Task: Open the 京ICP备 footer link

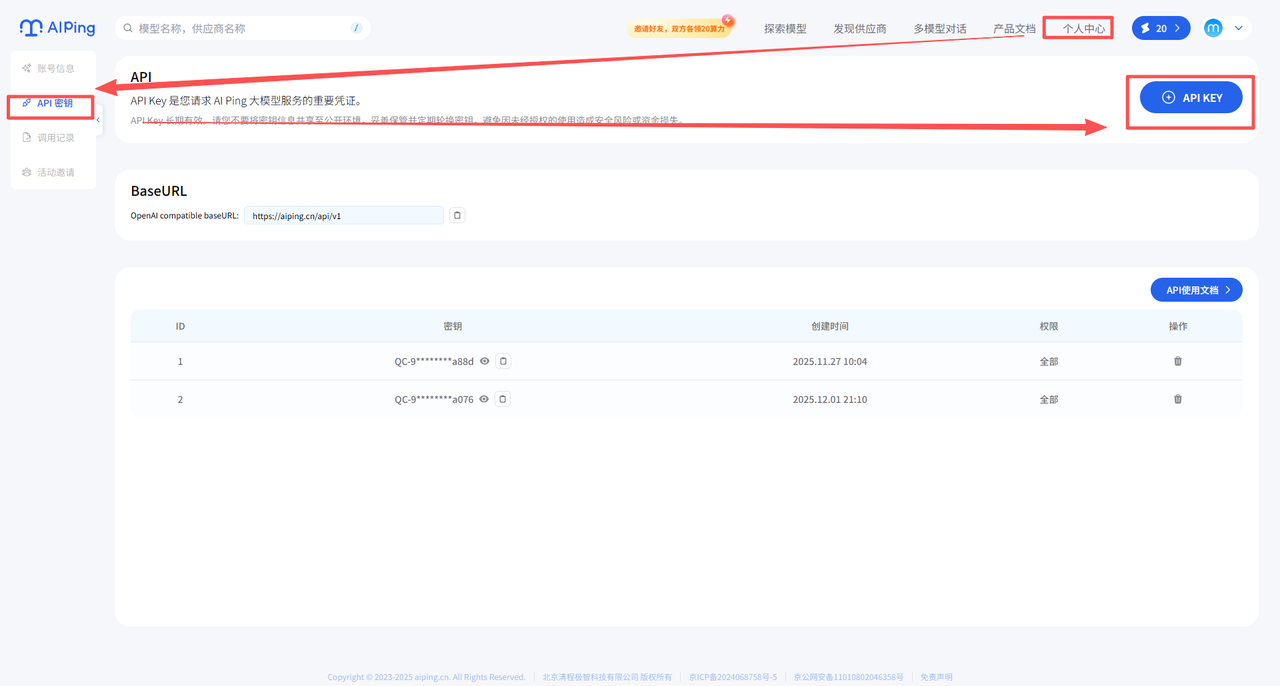Action: [x=733, y=677]
